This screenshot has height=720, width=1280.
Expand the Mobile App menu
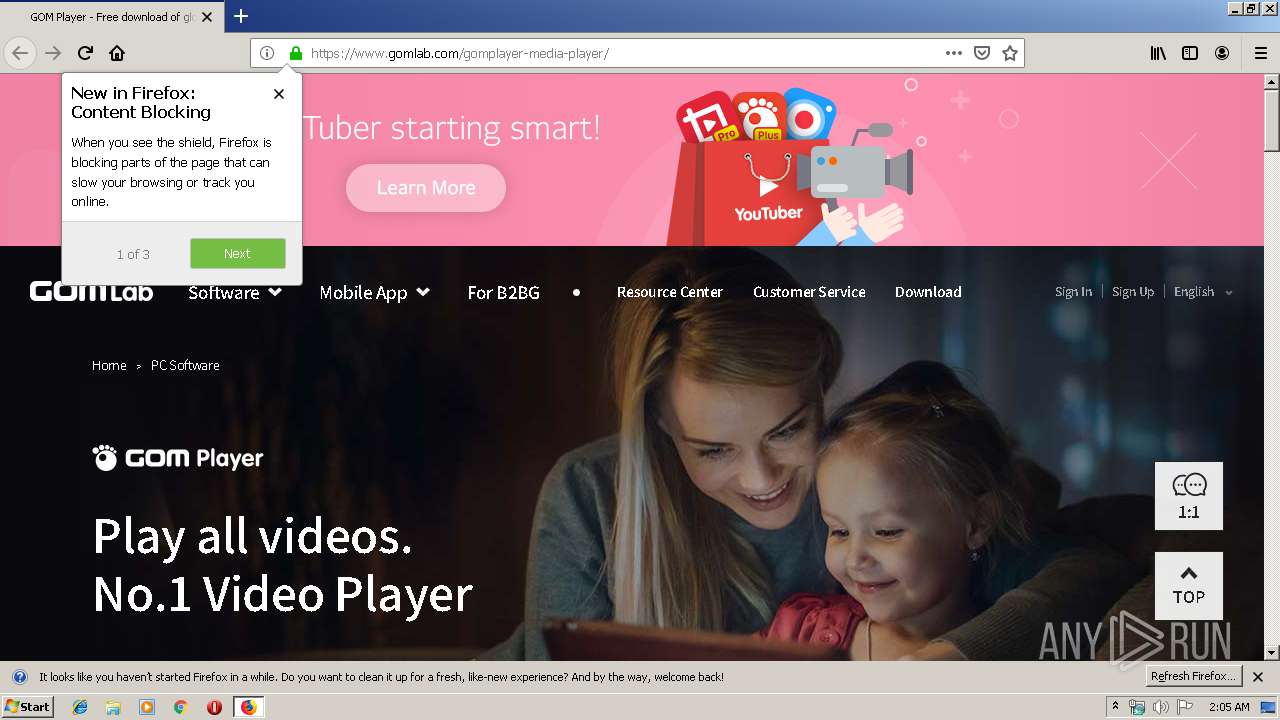[374, 292]
